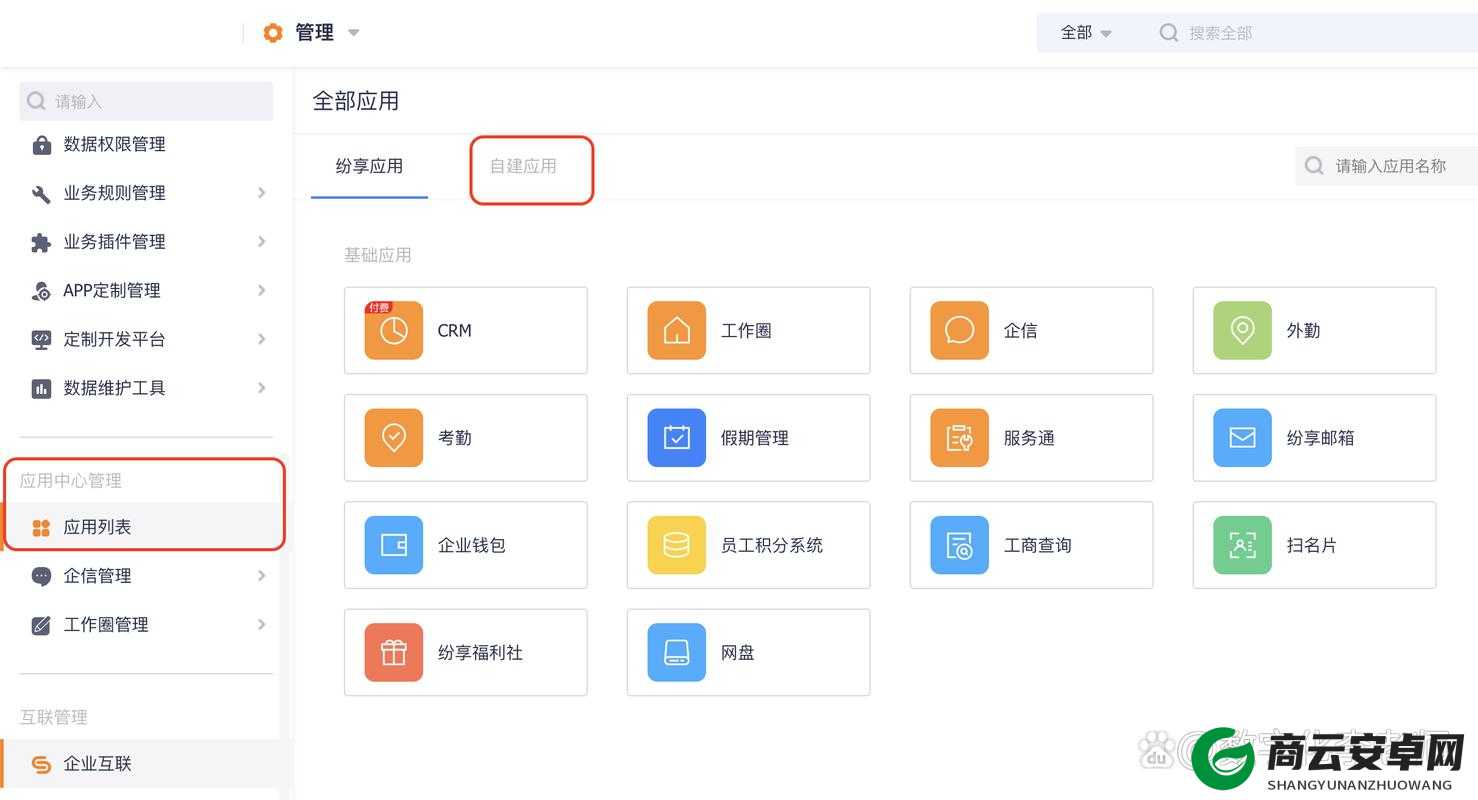Open the 工商查询 application card
The image size is (1478, 800).
1032,545
